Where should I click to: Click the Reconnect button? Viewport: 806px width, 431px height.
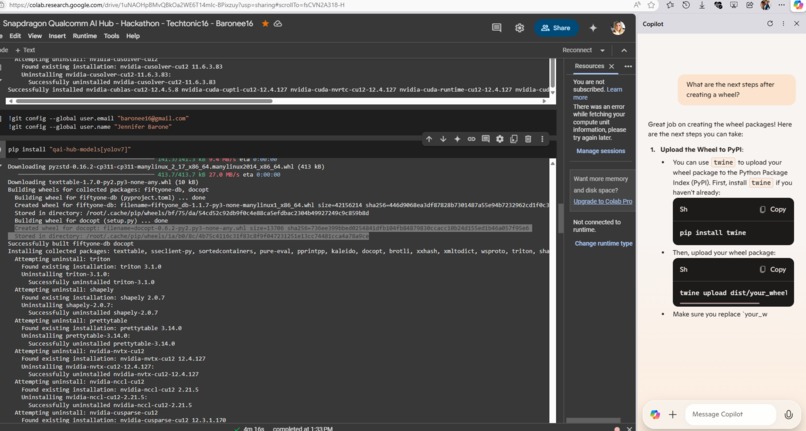click(x=577, y=50)
